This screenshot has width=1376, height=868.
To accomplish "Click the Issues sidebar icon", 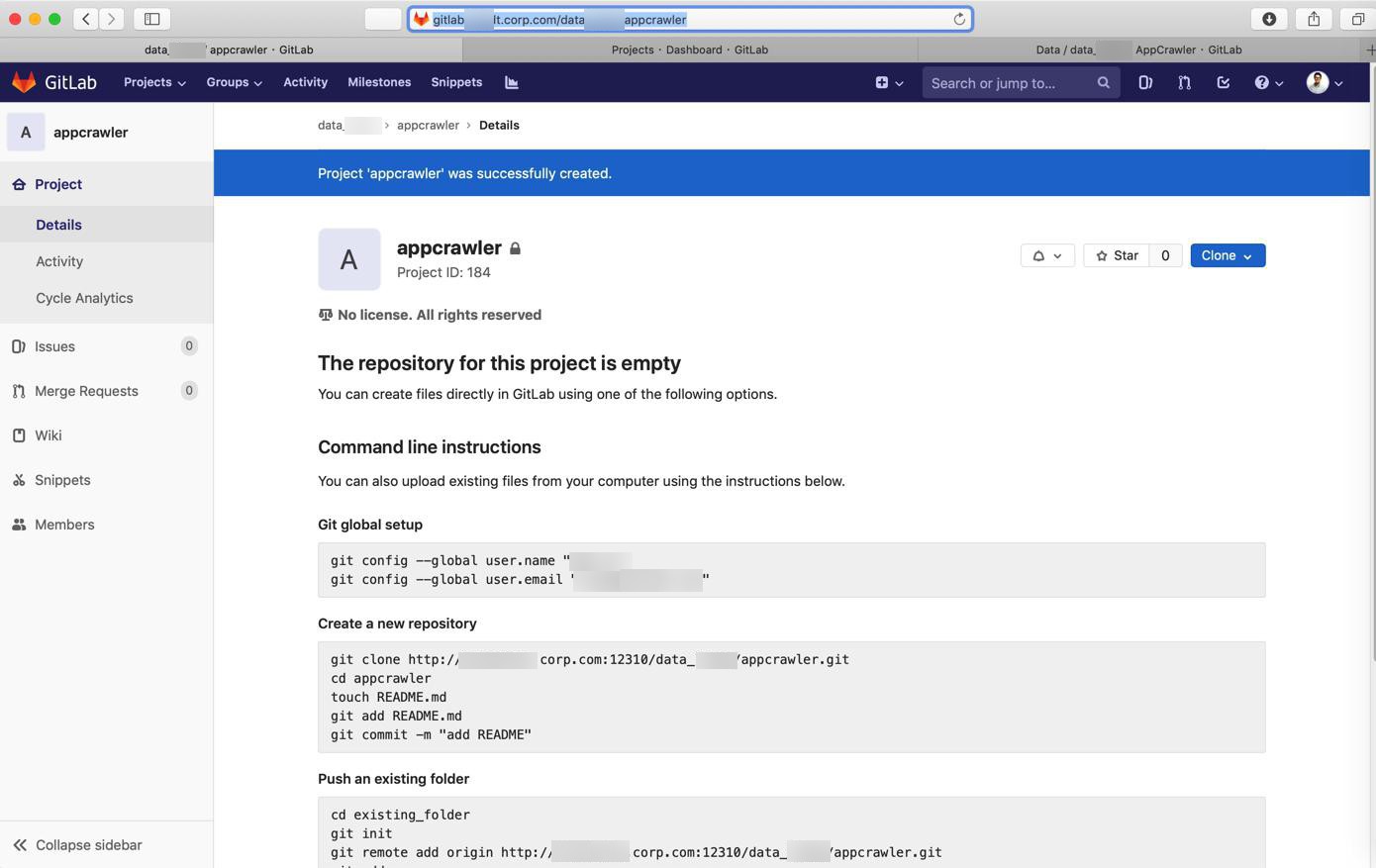I will point(19,346).
